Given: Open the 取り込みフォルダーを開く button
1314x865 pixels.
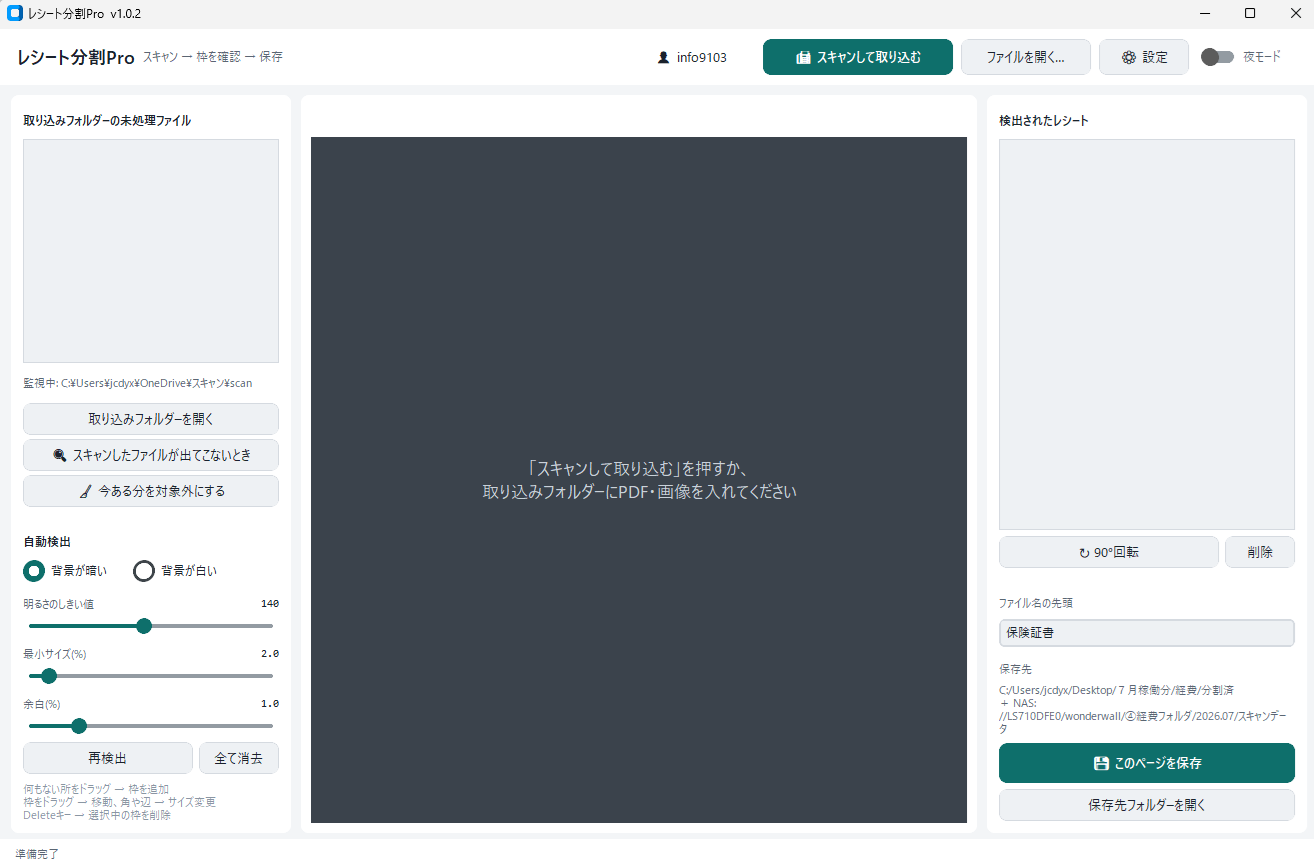Looking at the screenshot, I should click(151, 419).
